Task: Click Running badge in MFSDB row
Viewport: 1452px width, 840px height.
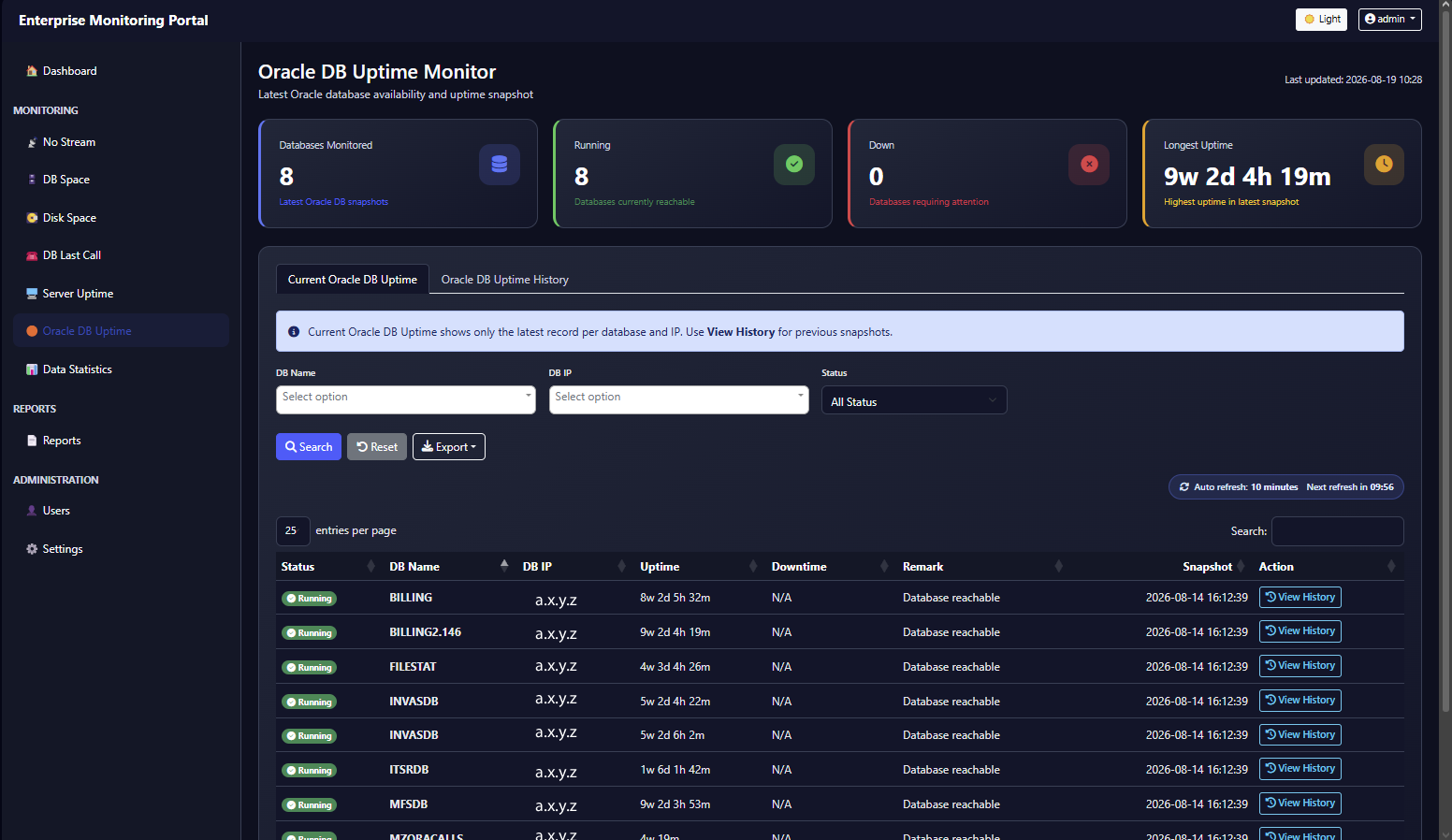Action: tap(310, 805)
